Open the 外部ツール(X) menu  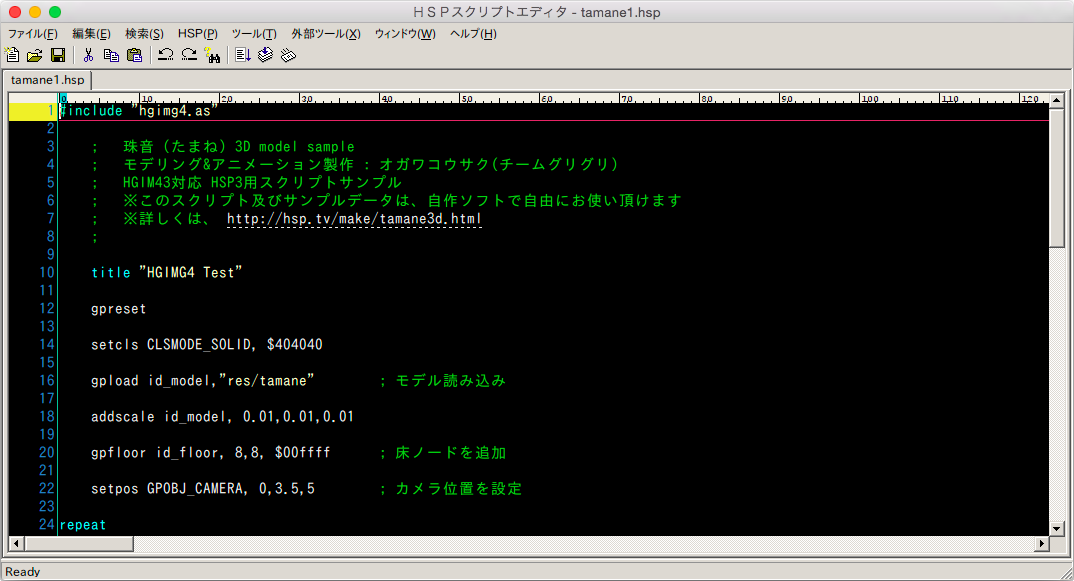[x=326, y=34]
